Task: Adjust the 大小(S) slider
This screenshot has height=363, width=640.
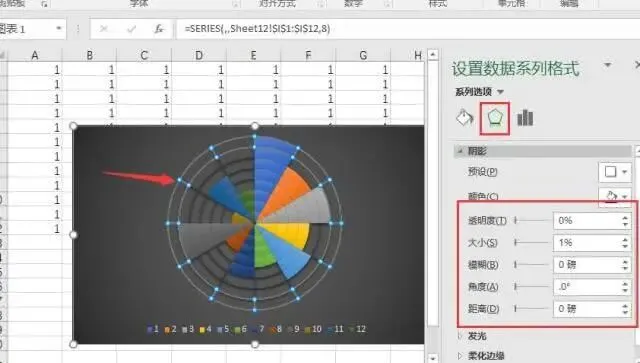Action: (531, 243)
